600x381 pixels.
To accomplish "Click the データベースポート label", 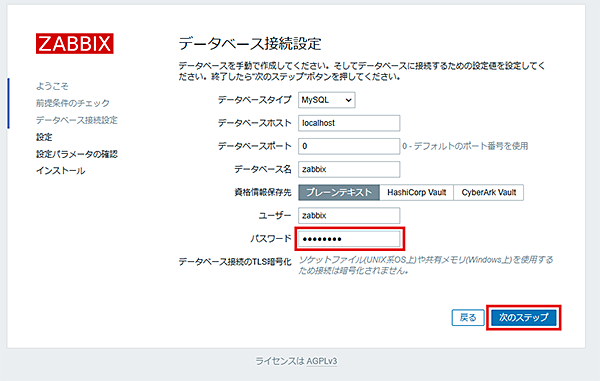I will click(x=254, y=146).
